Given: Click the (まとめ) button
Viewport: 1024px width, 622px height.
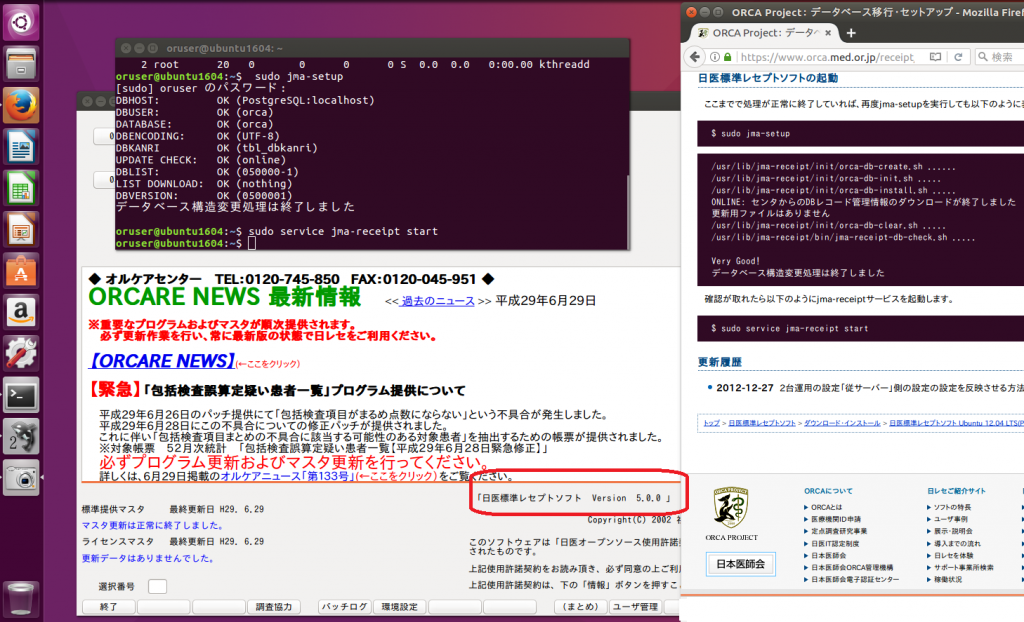Looking at the screenshot, I should [580, 607].
